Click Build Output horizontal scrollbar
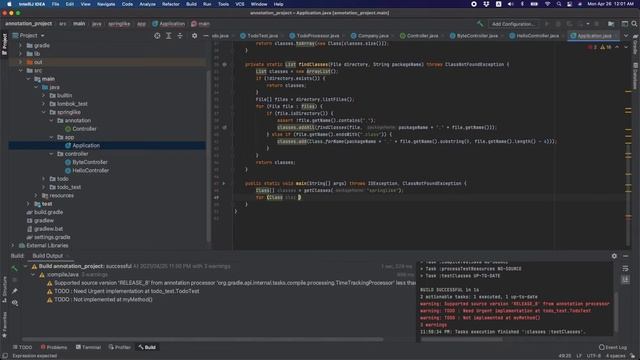Viewport: 640px width, 360px height. [x=202, y=339]
